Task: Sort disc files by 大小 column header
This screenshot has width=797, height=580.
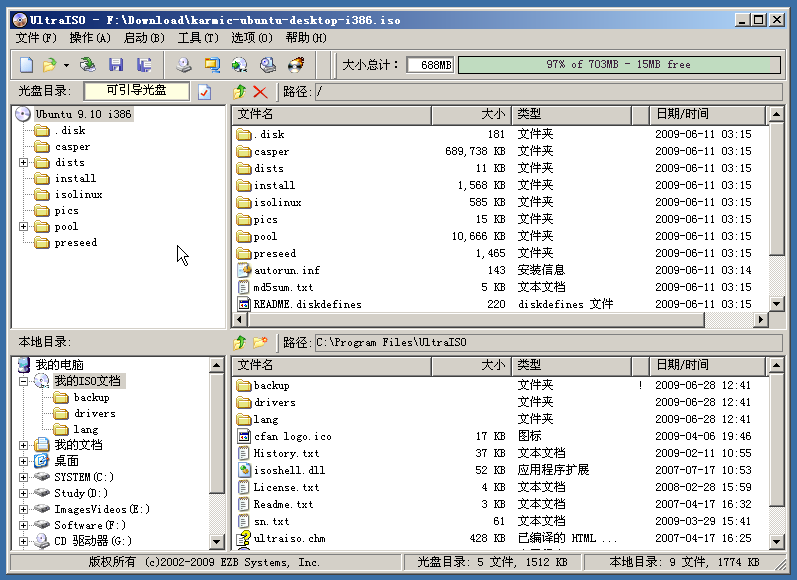Action: pyautogui.click(x=472, y=114)
